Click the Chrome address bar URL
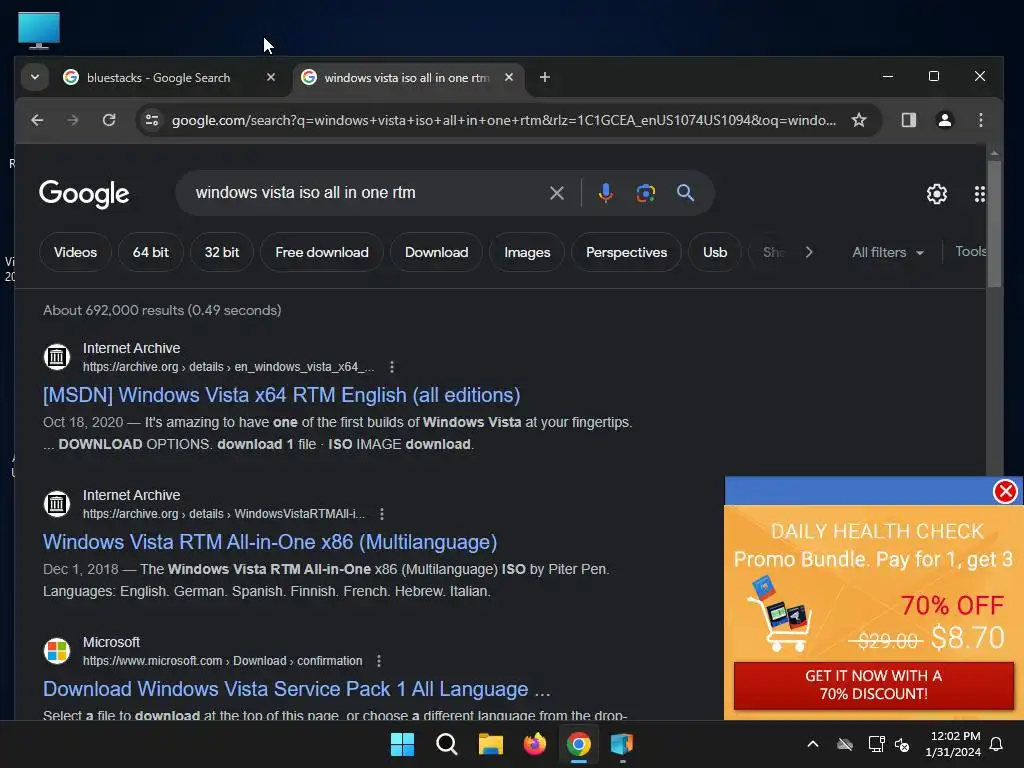Image resolution: width=1024 pixels, height=768 pixels. pyautogui.click(x=504, y=120)
